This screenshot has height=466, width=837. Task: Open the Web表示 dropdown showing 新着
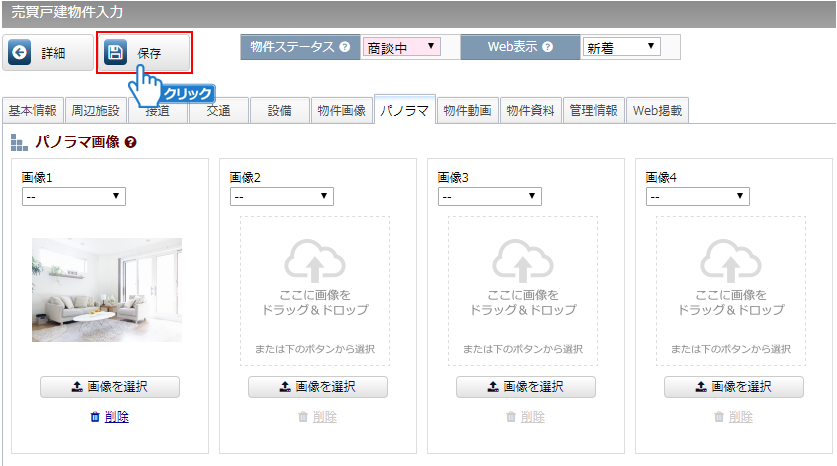(621, 47)
